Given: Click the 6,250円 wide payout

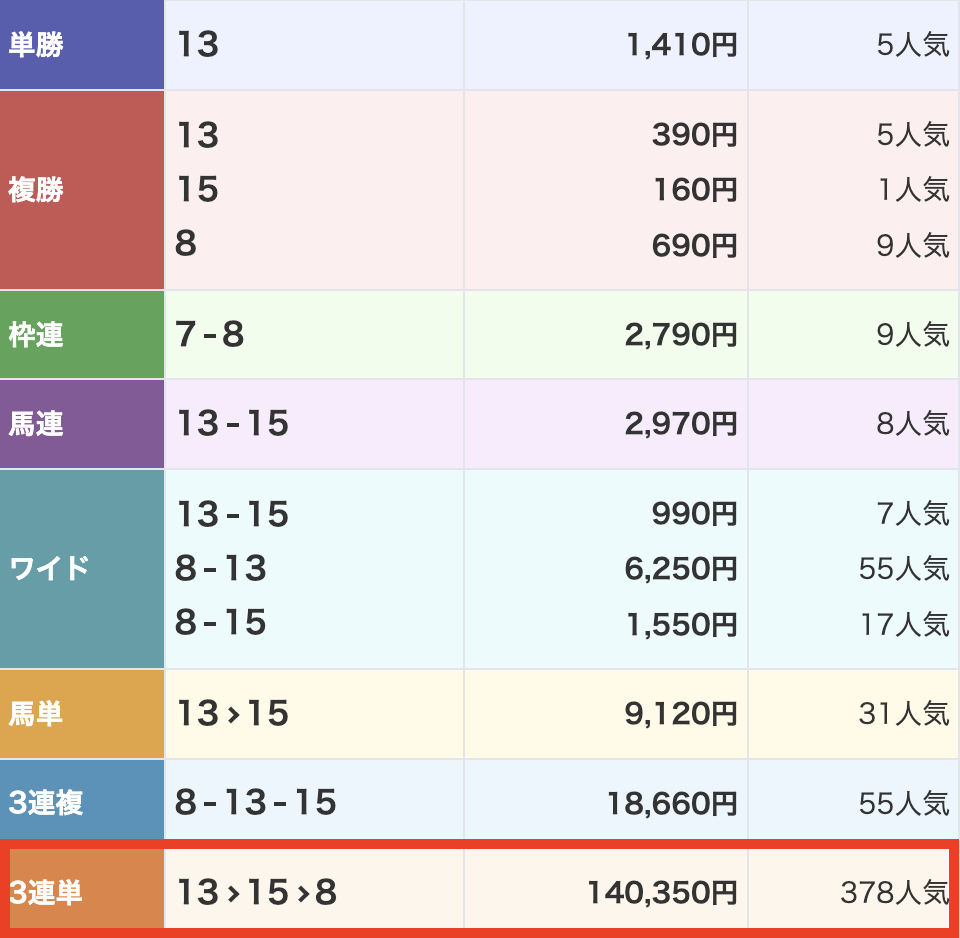Looking at the screenshot, I should click(681, 569).
